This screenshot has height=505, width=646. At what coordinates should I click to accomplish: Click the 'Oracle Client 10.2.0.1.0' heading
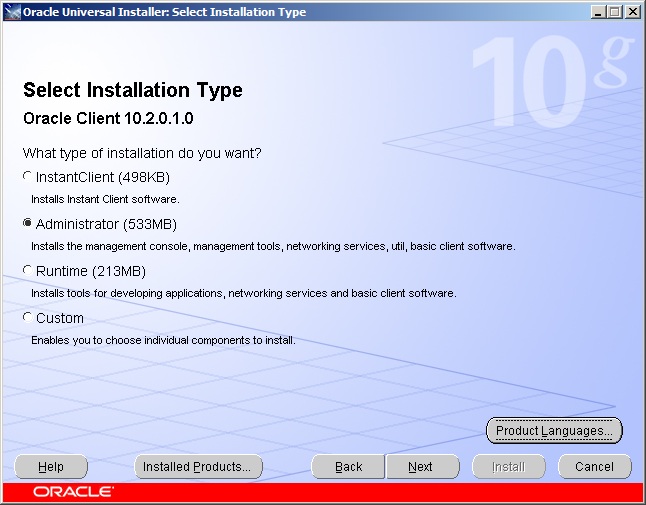[x=108, y=119]
